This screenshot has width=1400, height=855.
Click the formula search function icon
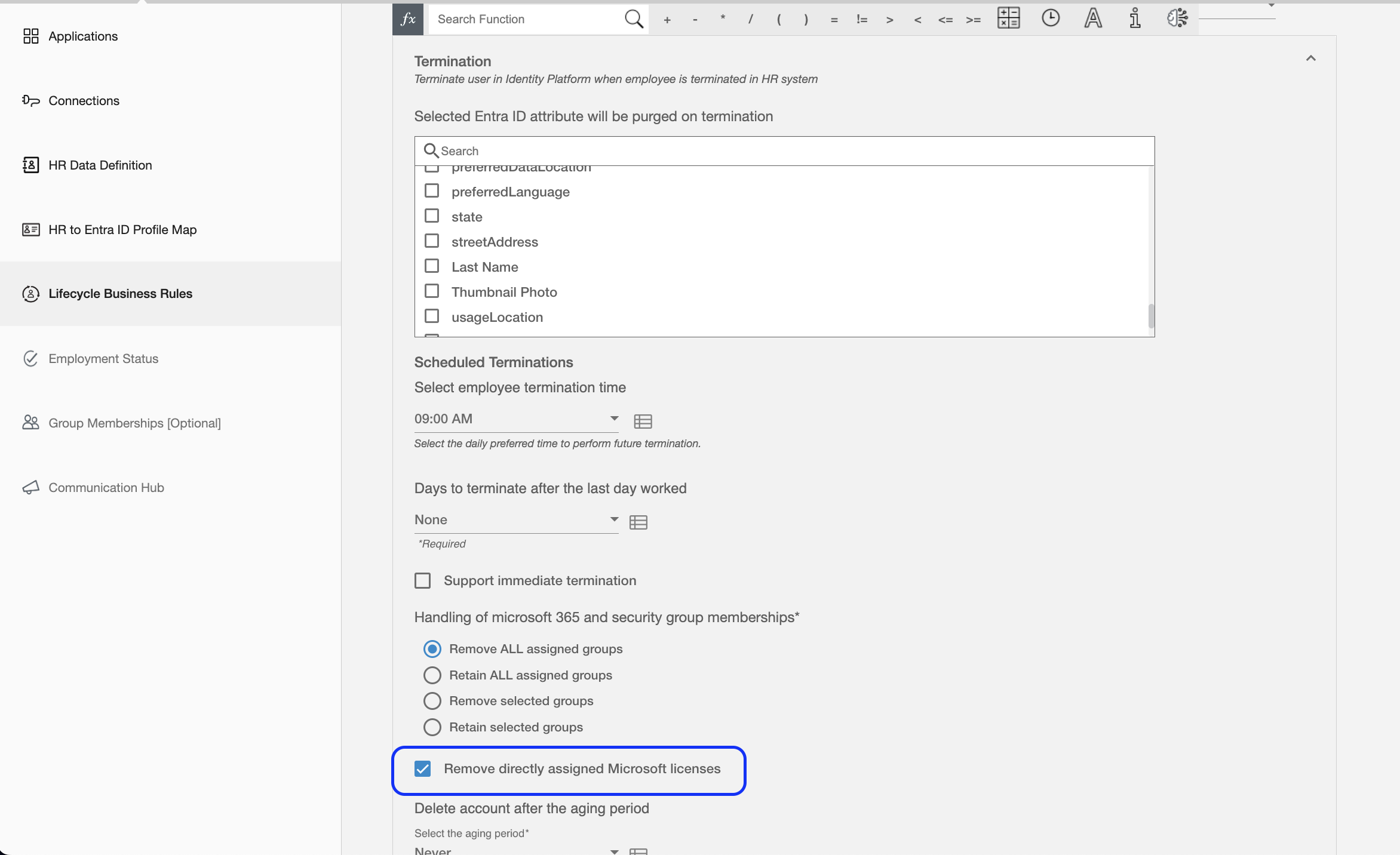406,18
